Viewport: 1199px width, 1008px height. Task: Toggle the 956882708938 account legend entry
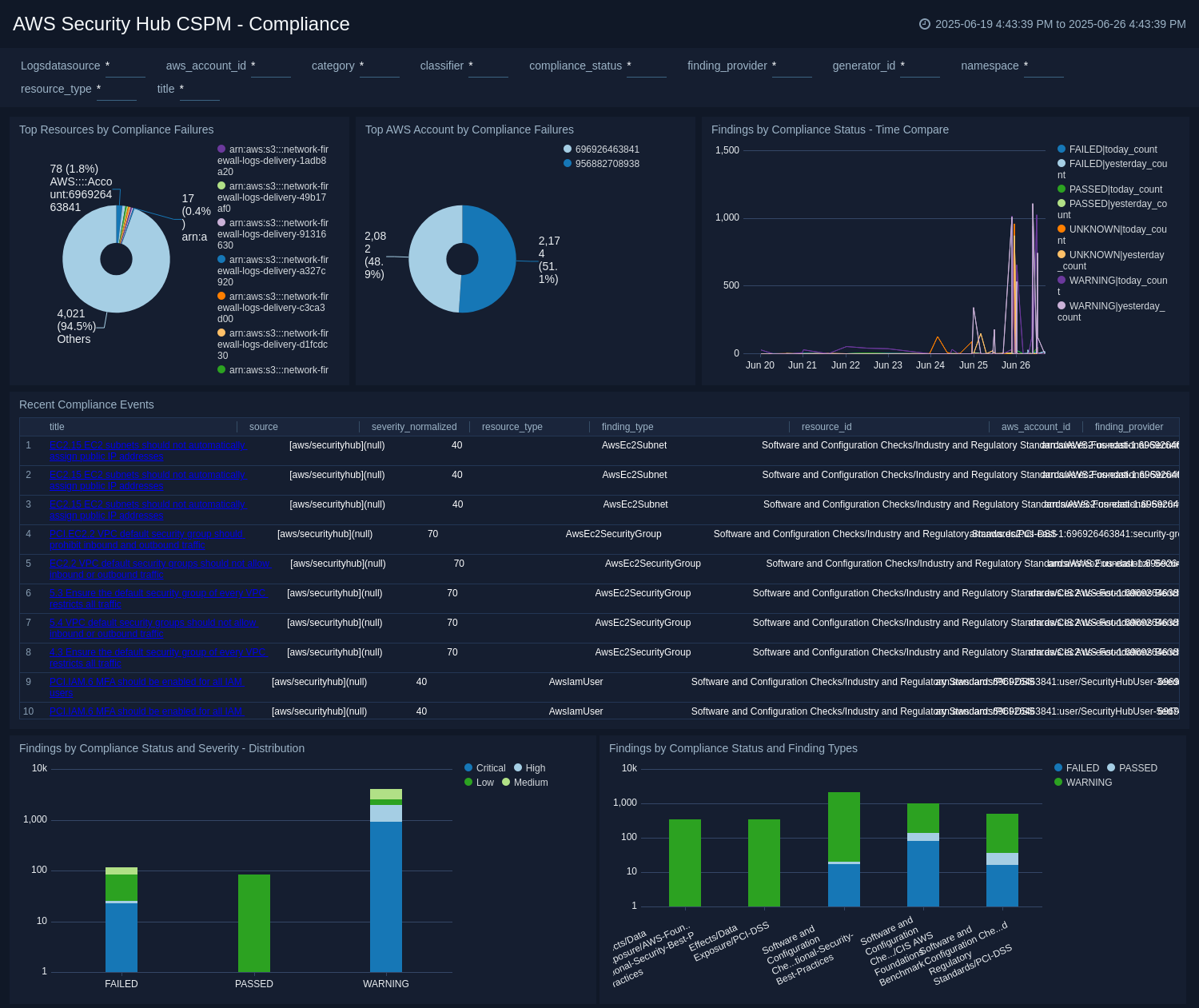pos(601,164)
